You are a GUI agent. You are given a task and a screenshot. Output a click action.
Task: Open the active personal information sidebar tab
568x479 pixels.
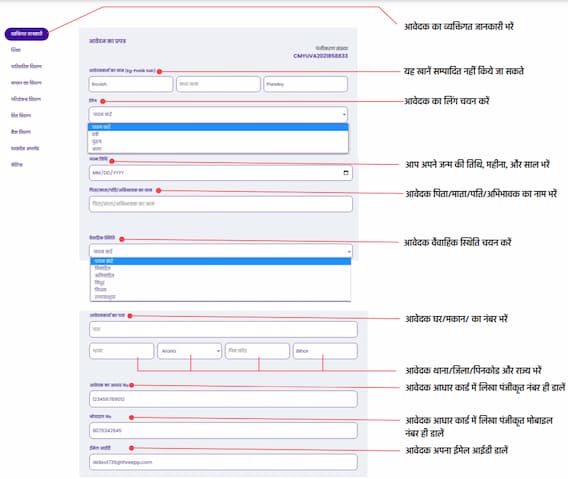[26, 34]
